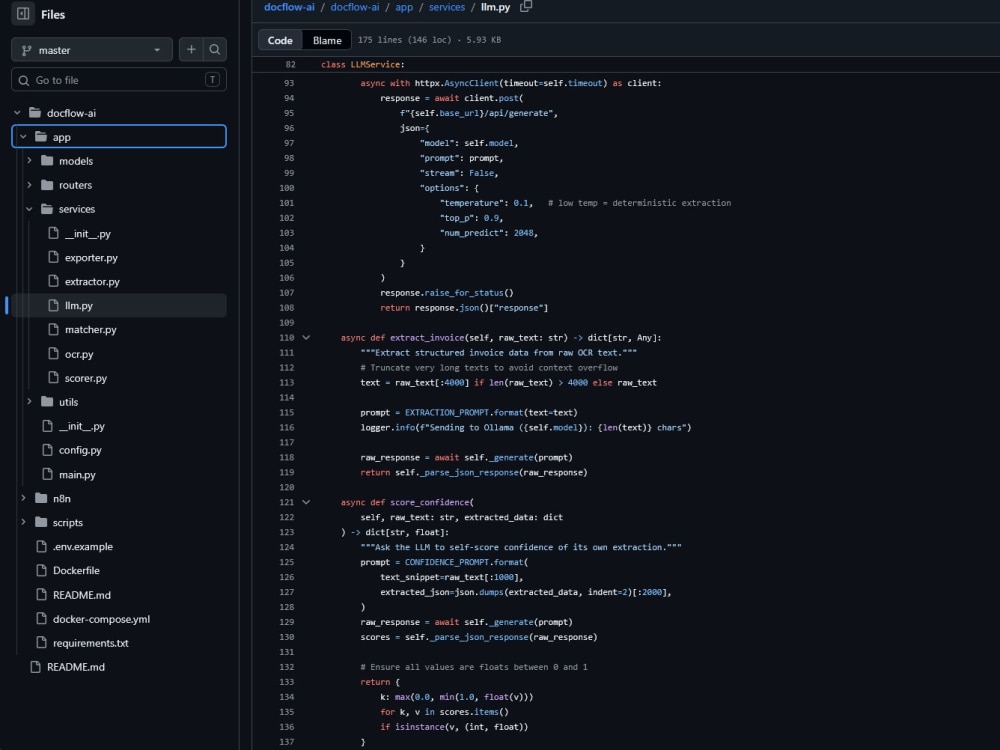Click the n8n folder icon
This screenshot has width=1000, height=750.
(41, 498)
